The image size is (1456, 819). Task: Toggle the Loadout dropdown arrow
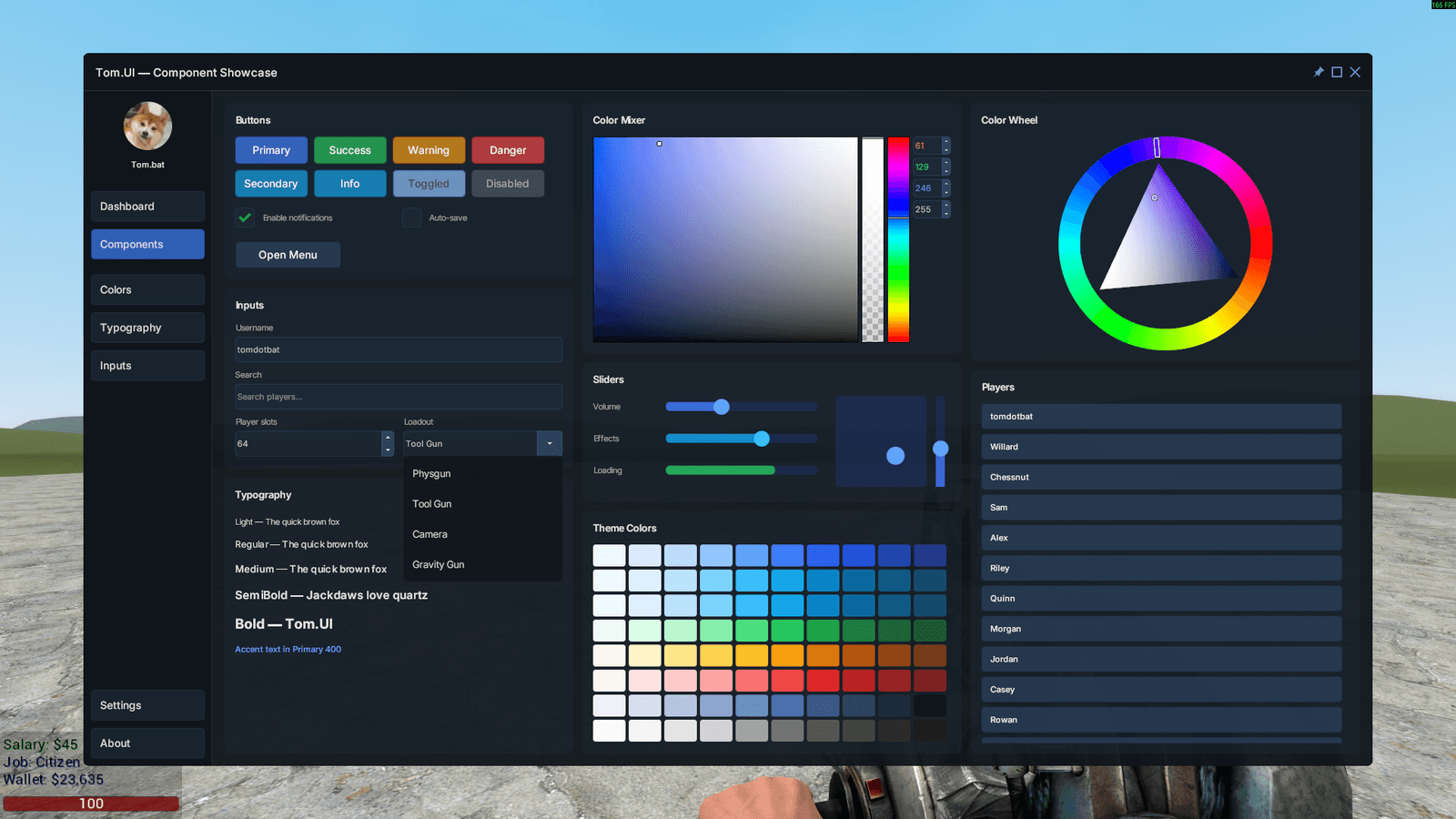[x=550, y=444]
